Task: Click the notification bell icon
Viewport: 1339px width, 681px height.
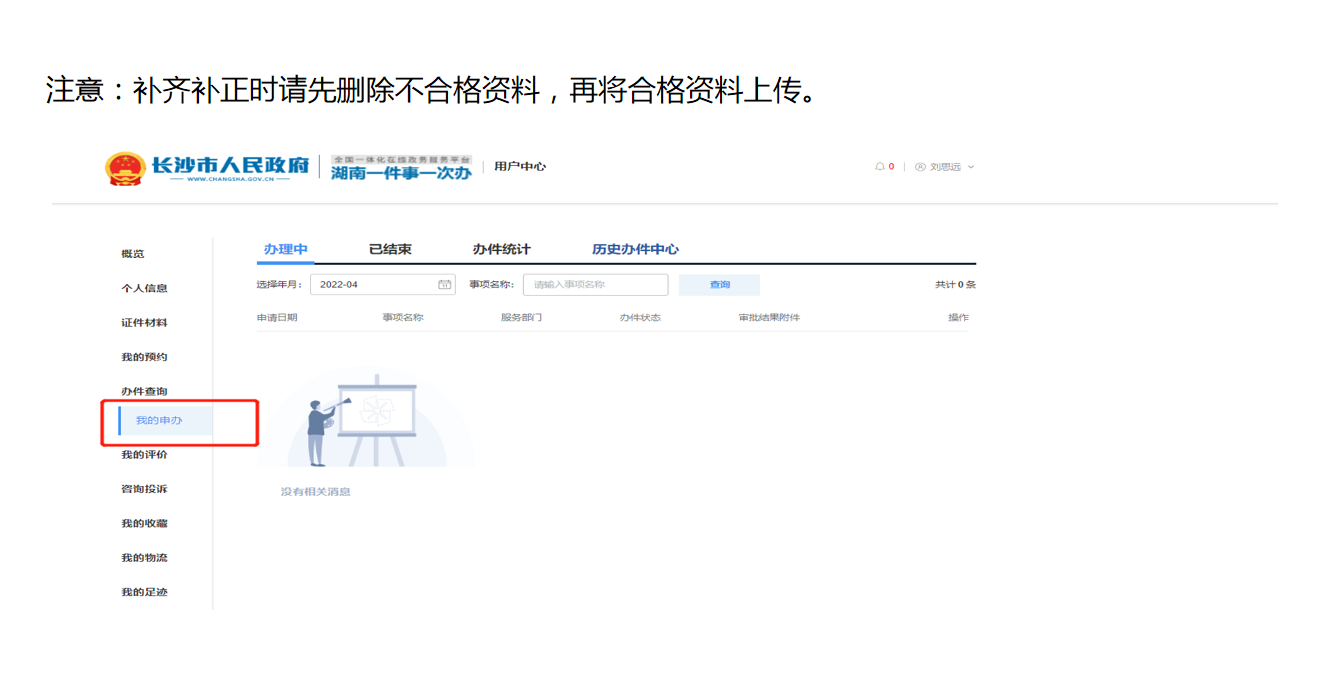Action: tap(880, 167)
